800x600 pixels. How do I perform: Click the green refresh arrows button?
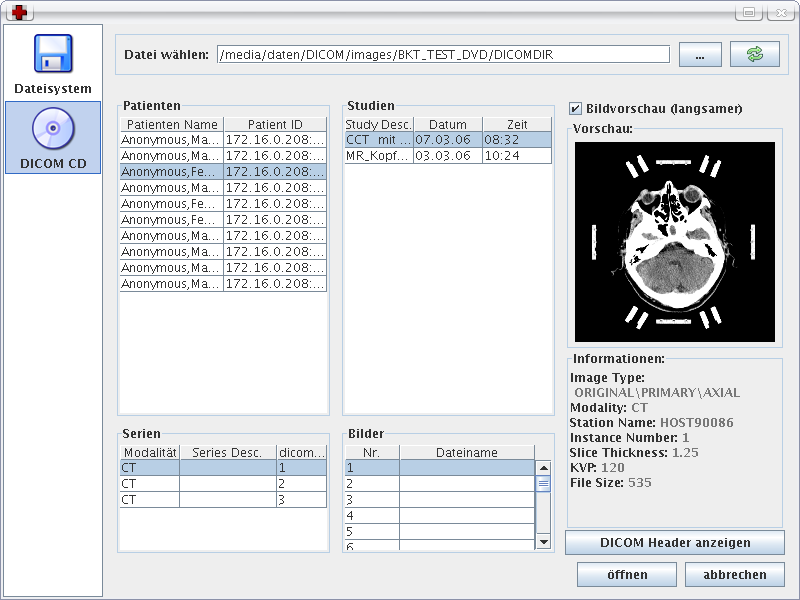pyautogui.click(x=754, y=54)
